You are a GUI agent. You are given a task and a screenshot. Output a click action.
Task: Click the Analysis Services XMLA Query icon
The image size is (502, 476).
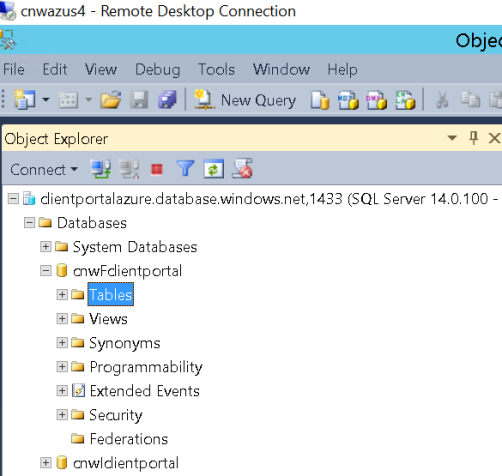point(405,100)
